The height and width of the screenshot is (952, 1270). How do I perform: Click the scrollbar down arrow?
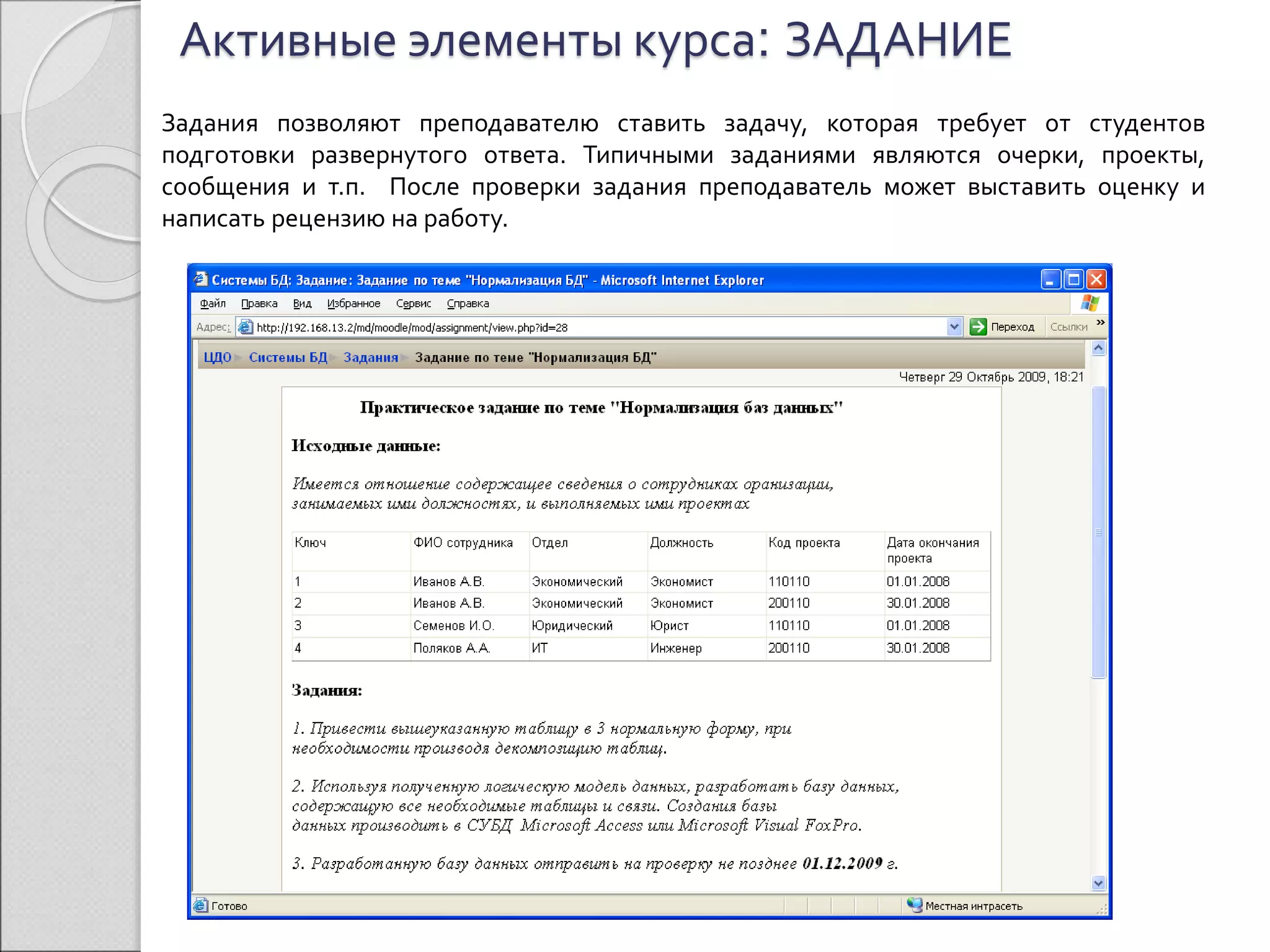[x=1098, y=883]
